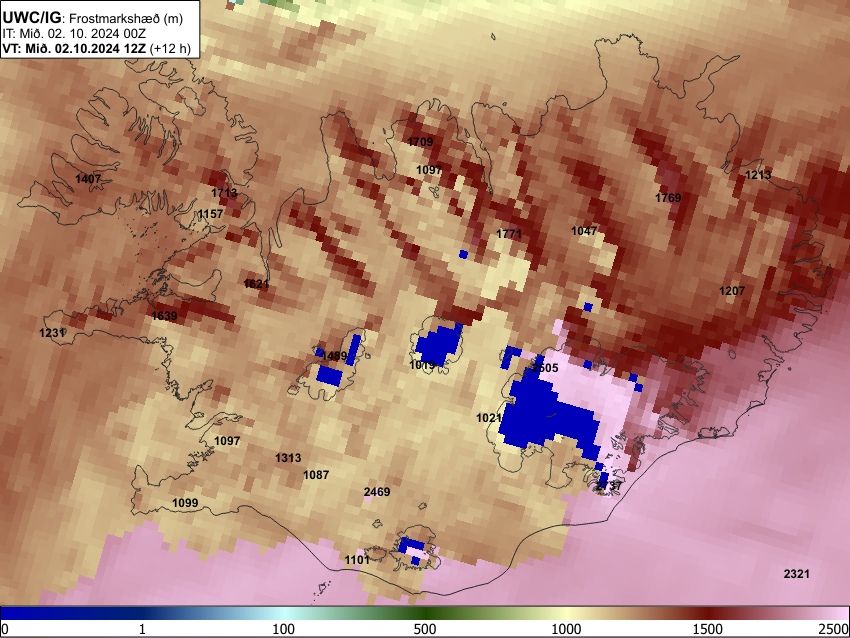Image resolution: width=850 pixels, height=638 pixels.
Task: Click the 1709 height label
Action: pos(420,142)
